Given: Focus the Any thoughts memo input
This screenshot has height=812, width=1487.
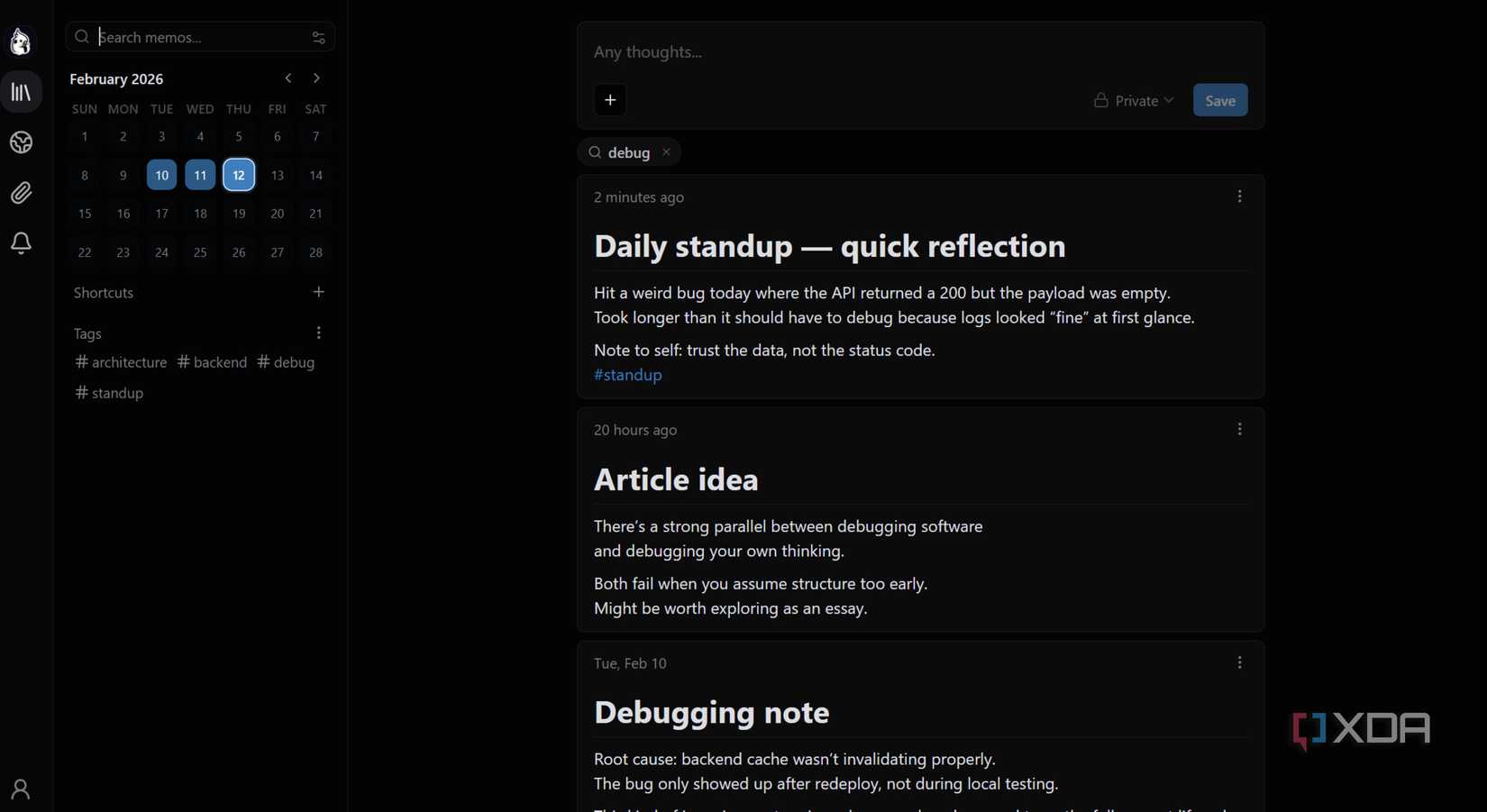Looking at the screenshot, I should (919, 52).
